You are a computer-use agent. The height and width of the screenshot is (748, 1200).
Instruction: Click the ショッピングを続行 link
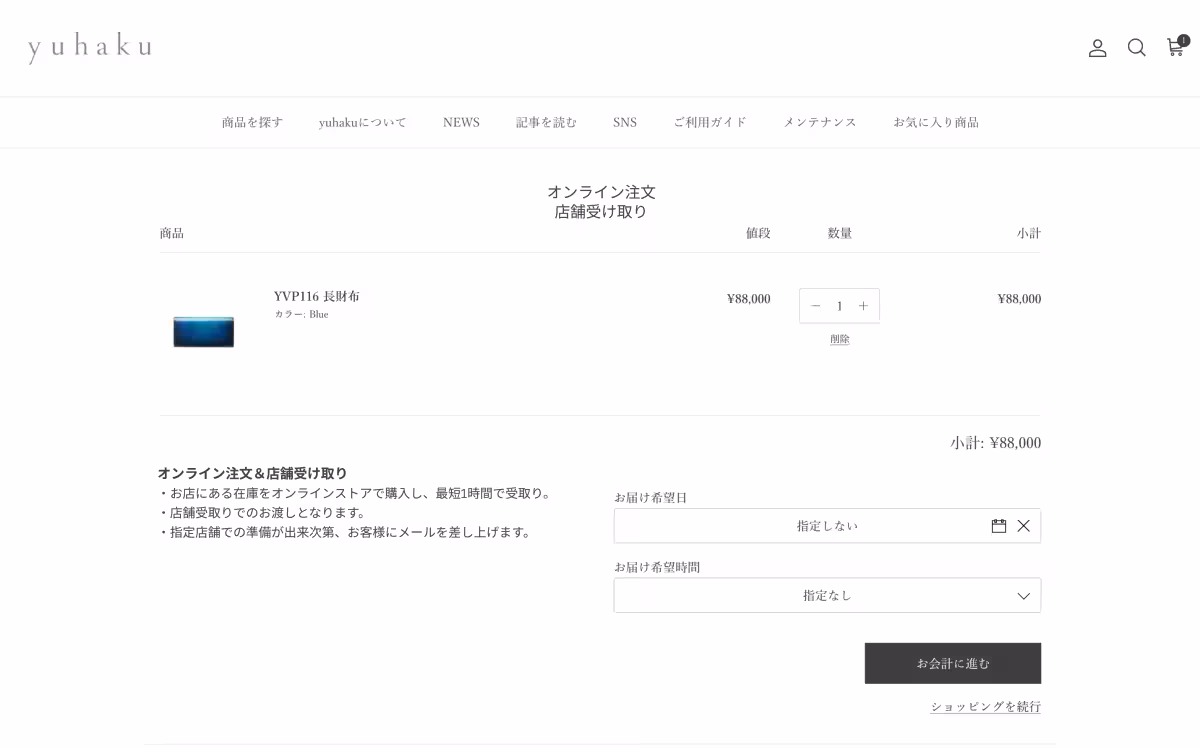coord(985,707)
